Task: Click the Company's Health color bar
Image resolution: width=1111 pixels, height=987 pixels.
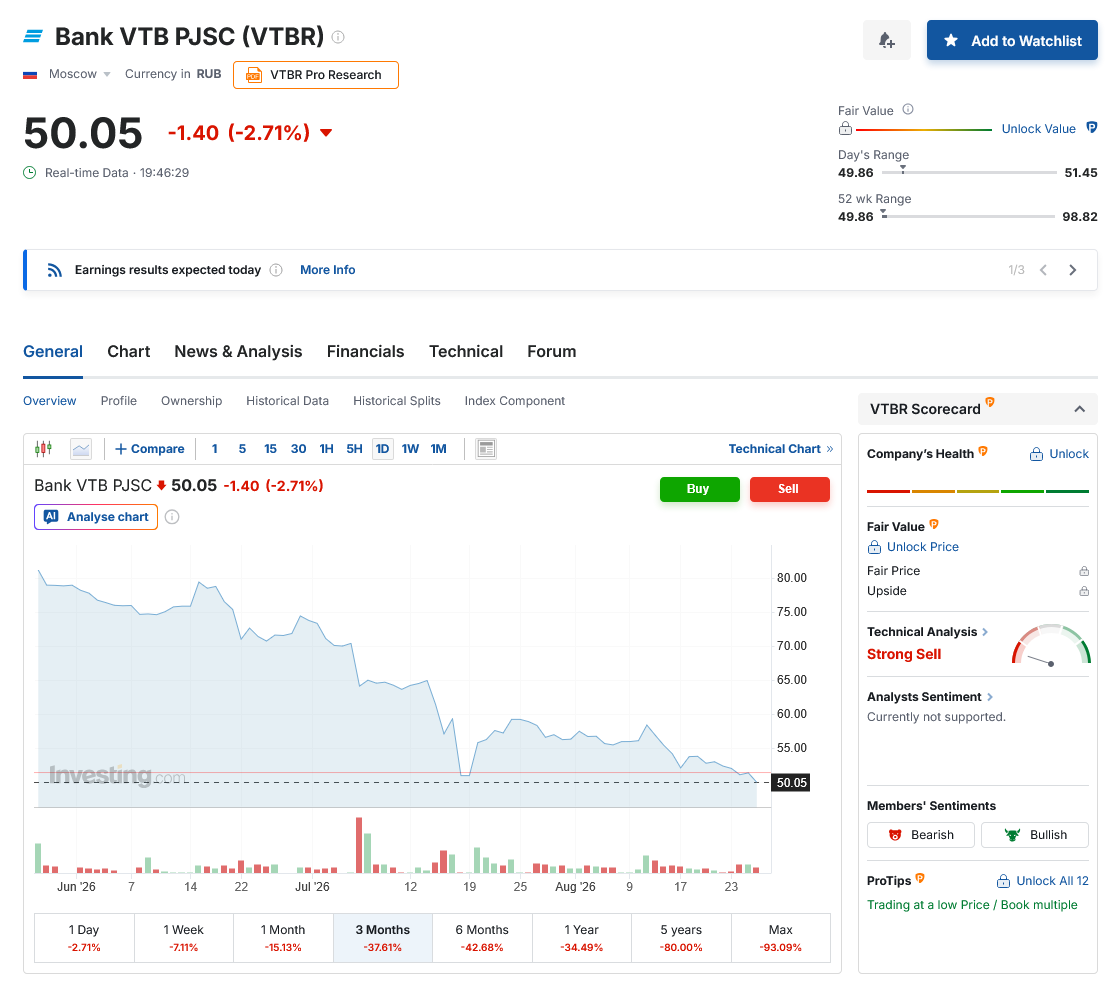Action: [978, 491]
